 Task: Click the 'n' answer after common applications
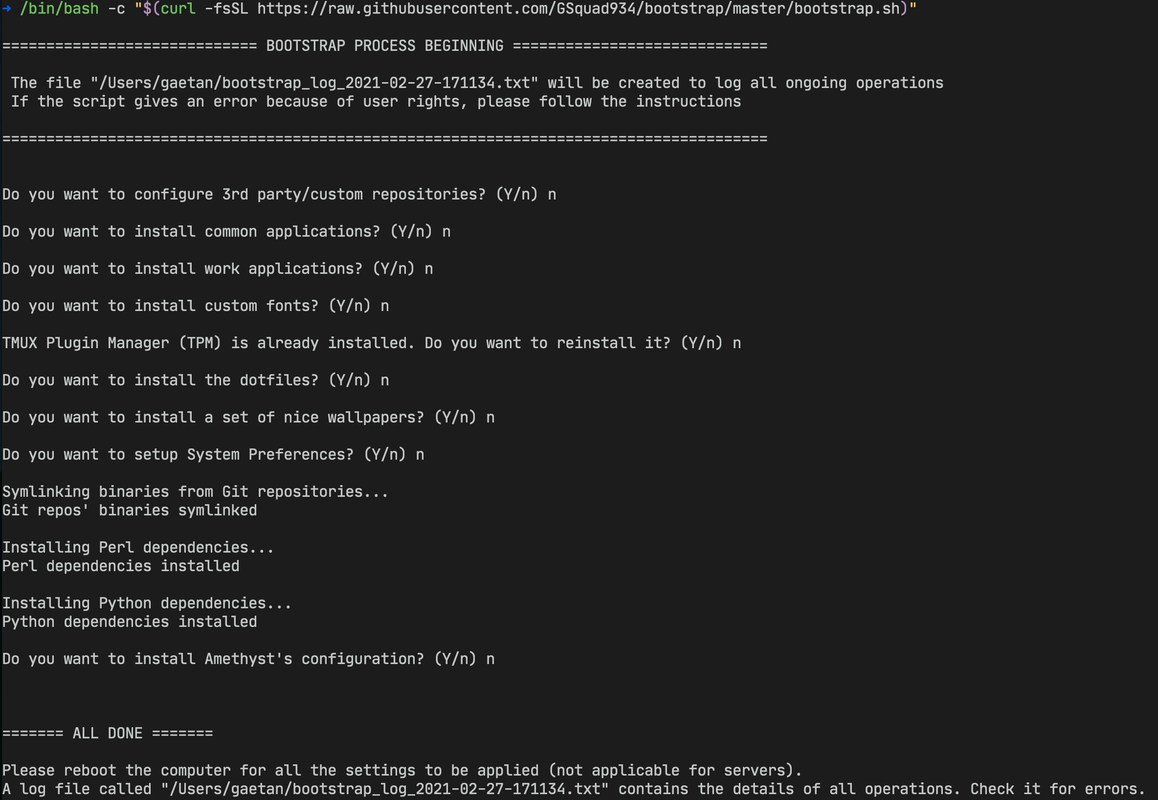pyautogui.click(x=446, y=232)
